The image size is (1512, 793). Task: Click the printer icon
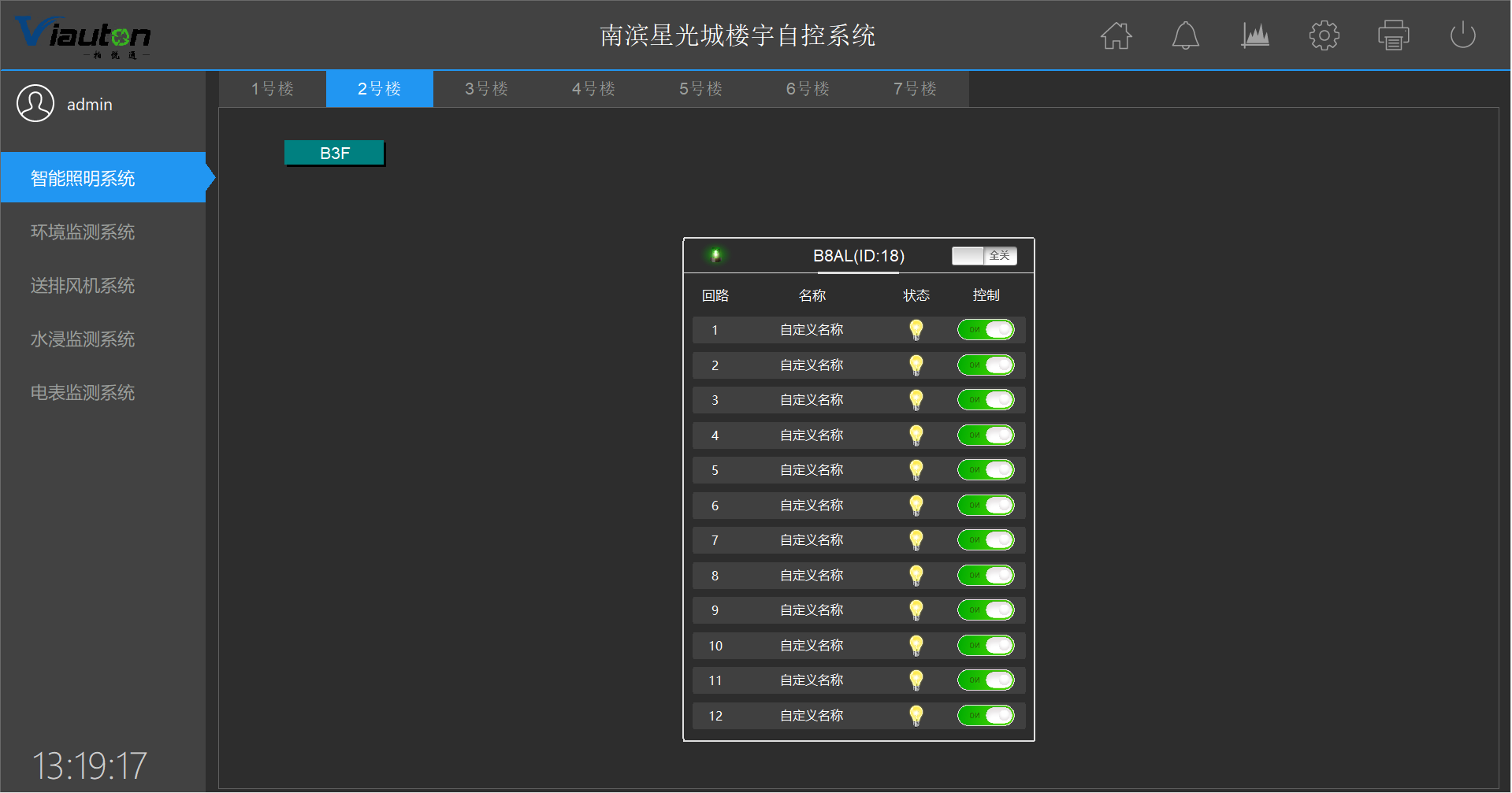pyautogui.click(x=1393, y=35)
